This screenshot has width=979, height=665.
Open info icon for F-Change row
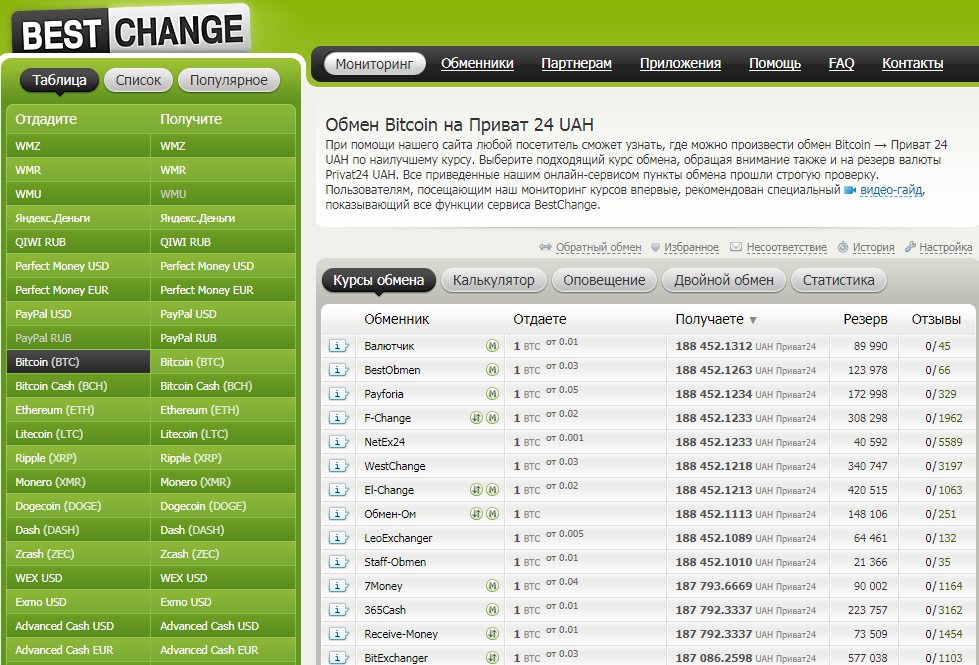pyautogui.click(x=338, y=418)
